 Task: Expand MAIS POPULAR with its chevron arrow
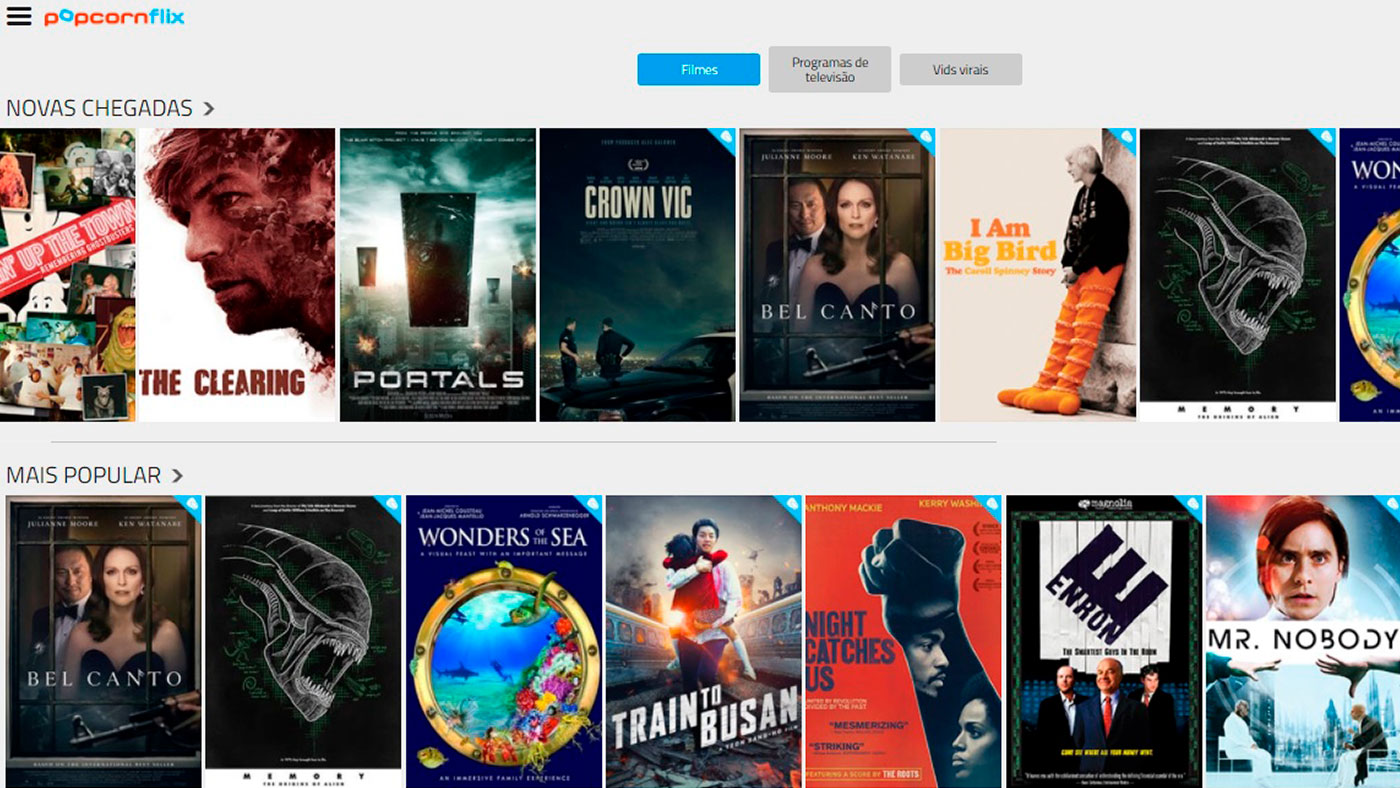(177, 475)
